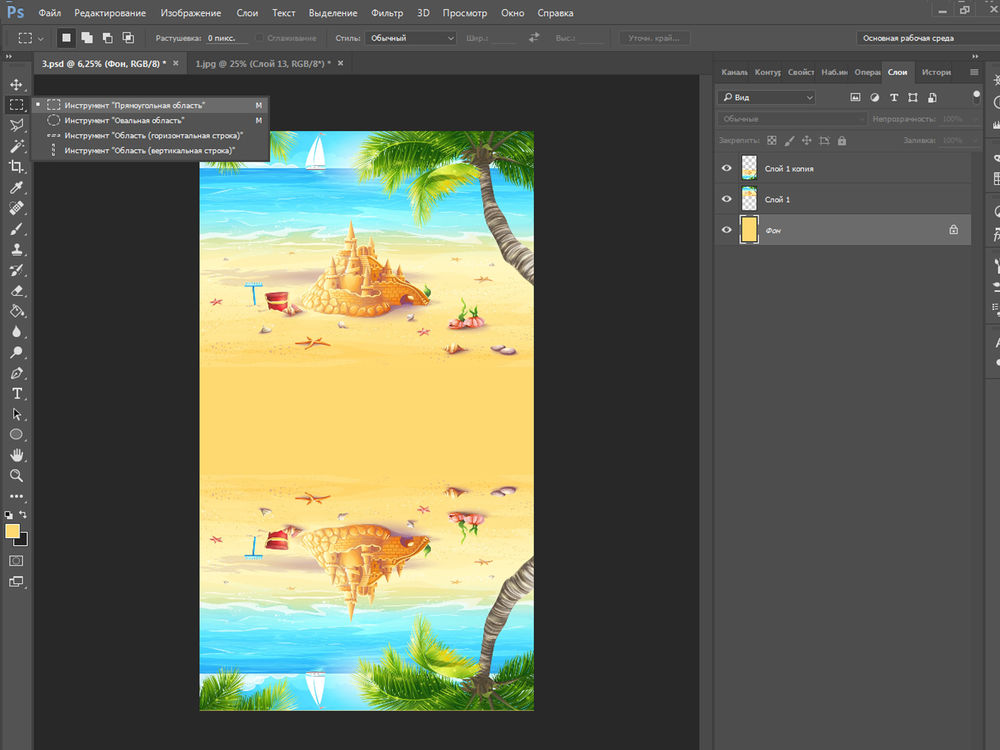1000x750 pixels.
Task: Select the Clone Stamp tool
Action: point(16,250)
